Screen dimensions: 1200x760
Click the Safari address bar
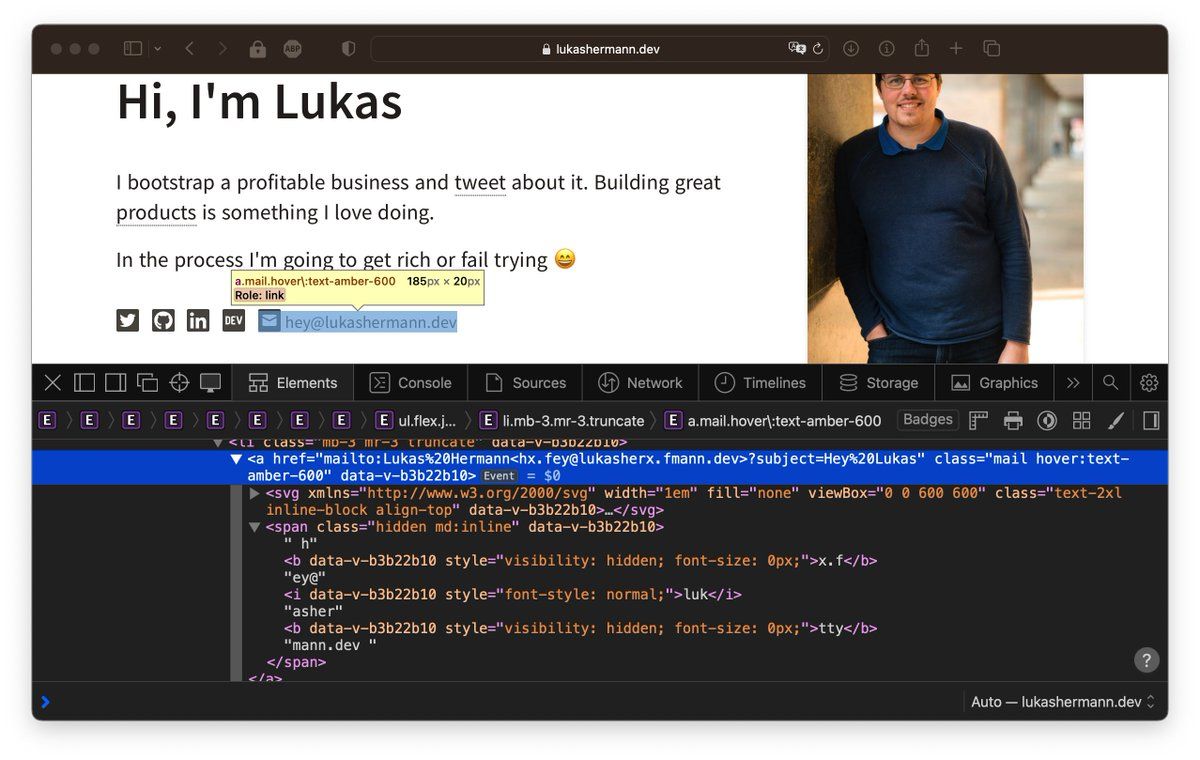[x=600, y=49]
